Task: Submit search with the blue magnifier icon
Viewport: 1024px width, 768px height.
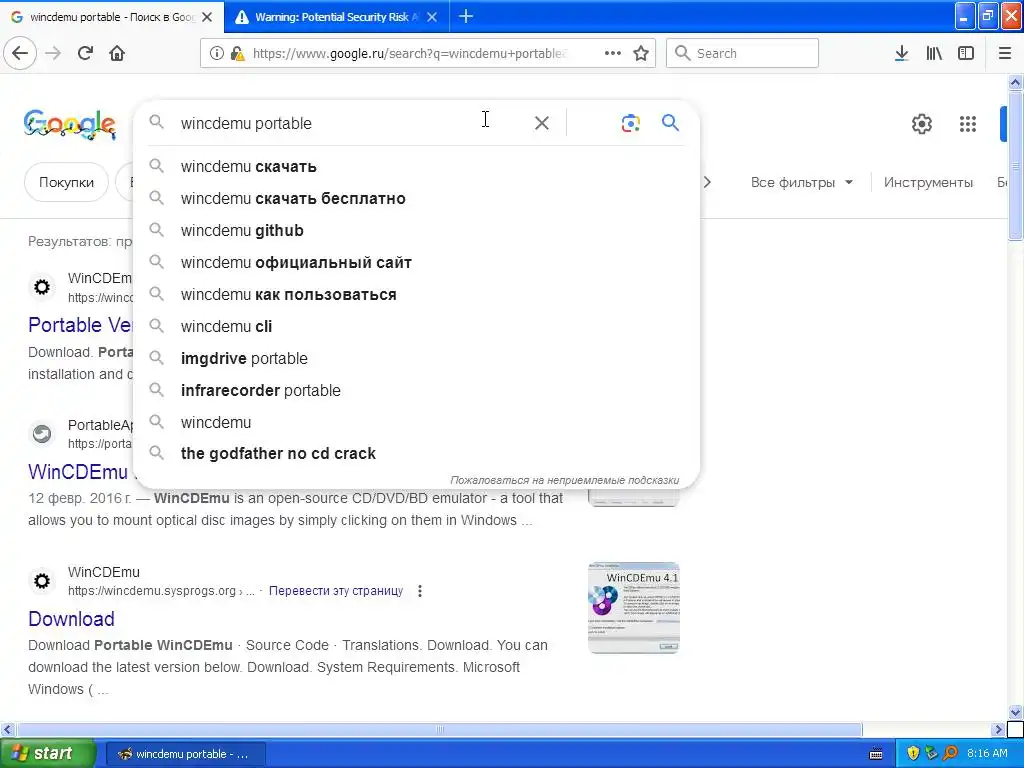Action: click(670, 122)
